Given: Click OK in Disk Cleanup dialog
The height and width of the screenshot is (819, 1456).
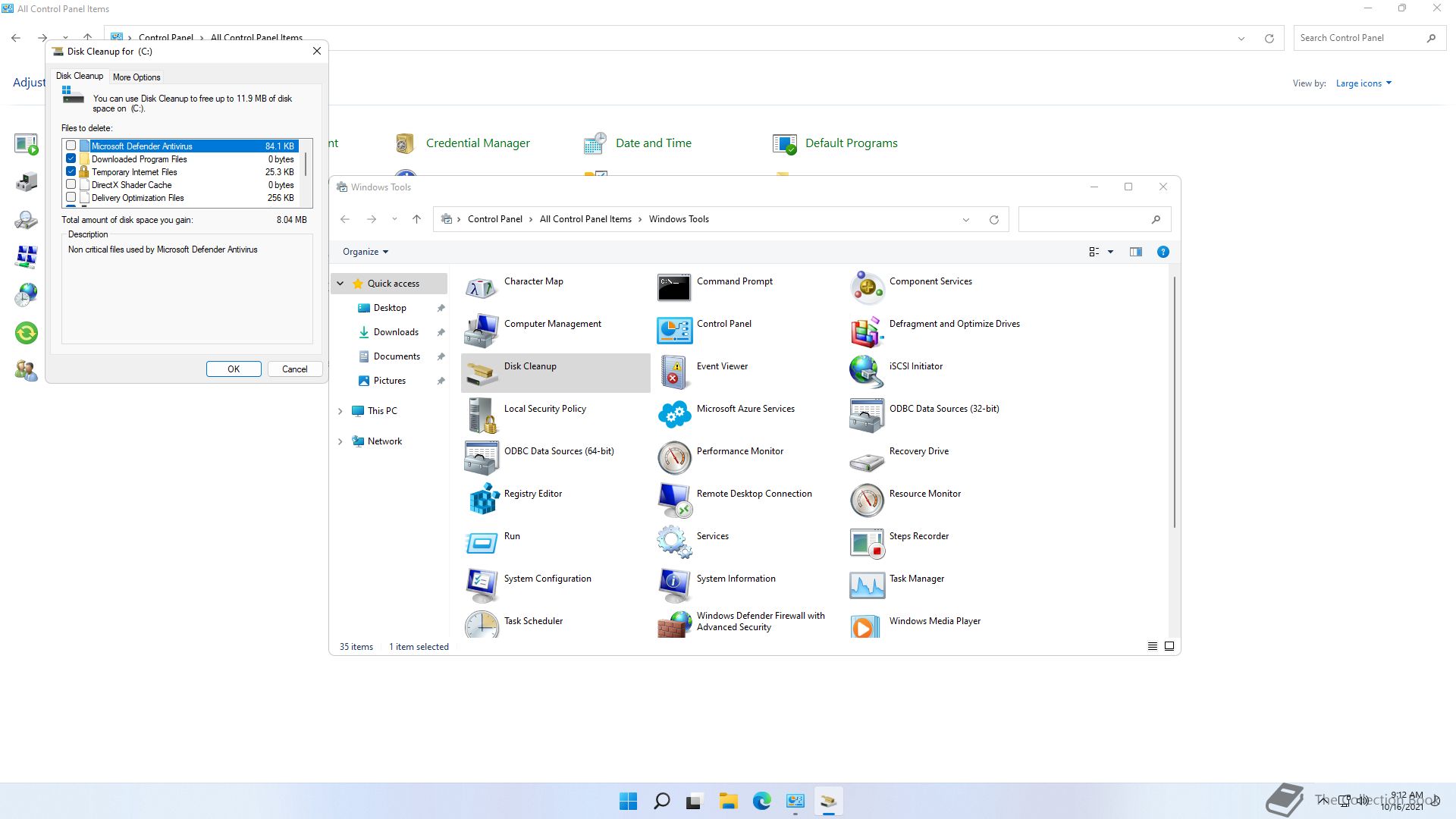Looking at the screenshot, I should click(234, 369).
